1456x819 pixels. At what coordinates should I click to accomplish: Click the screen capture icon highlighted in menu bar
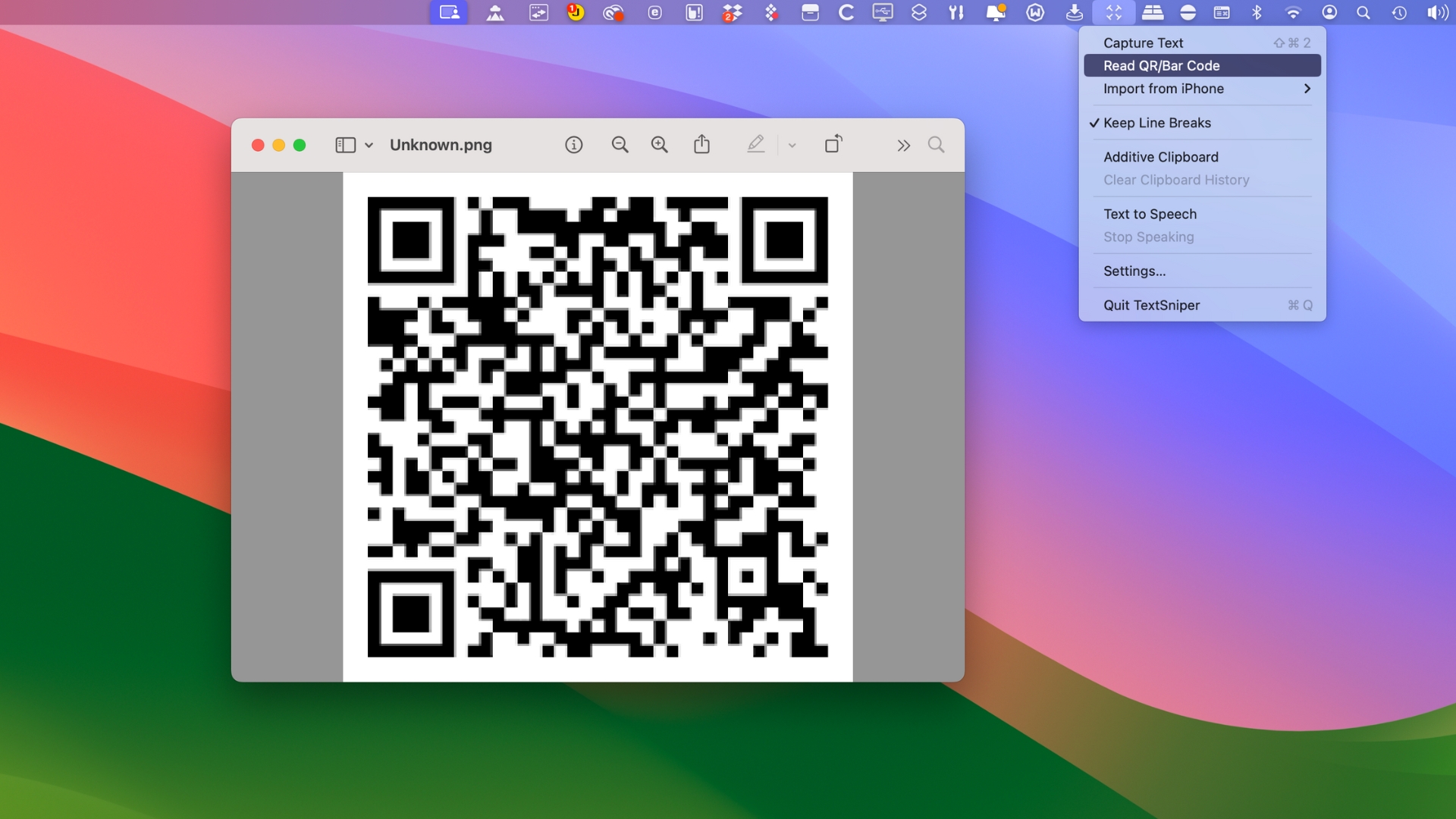coord(449,12)
